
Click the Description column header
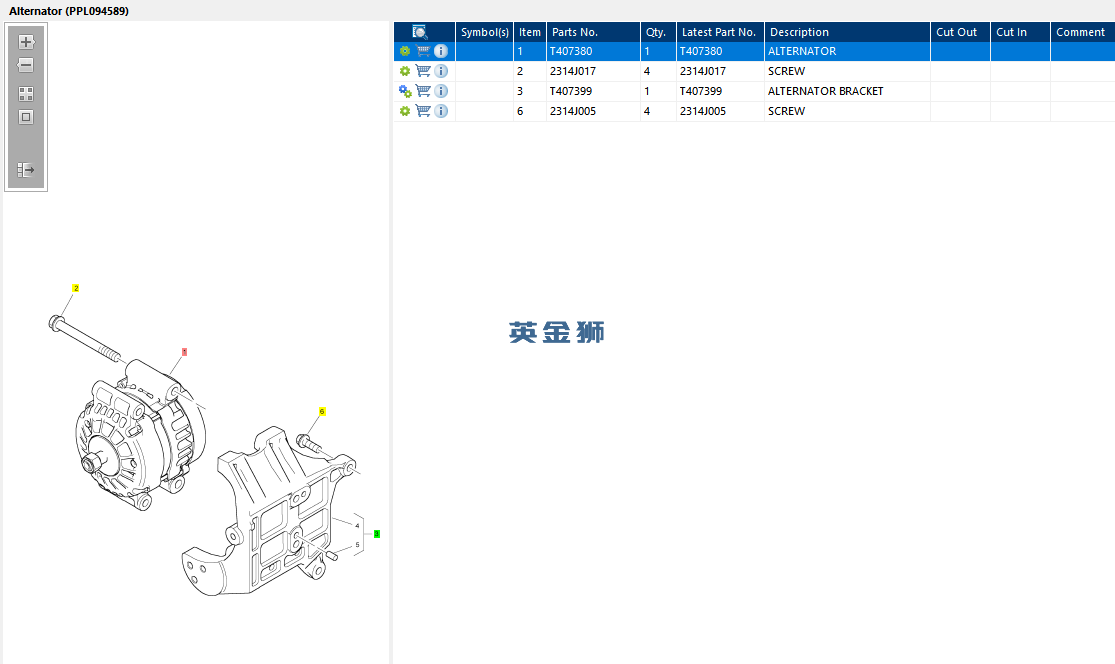pyautogui.click(x=847, y=32)
